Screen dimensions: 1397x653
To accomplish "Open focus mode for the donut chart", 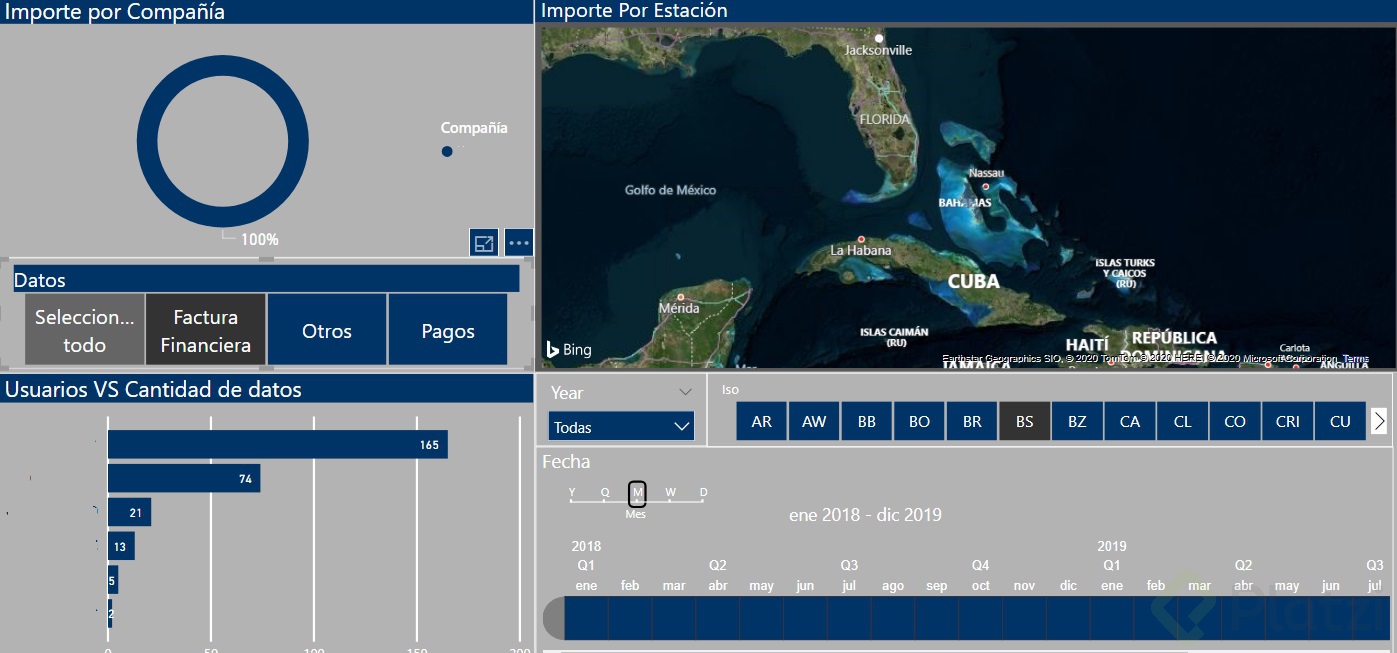I will coord(484,243).
